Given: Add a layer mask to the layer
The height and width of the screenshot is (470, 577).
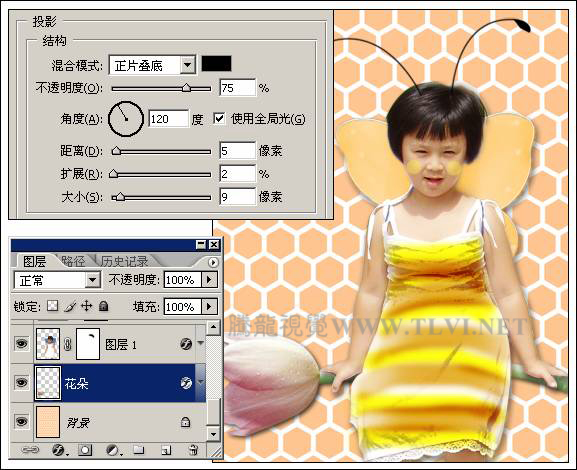Looking at the screenshot, I should pos(85,450).
